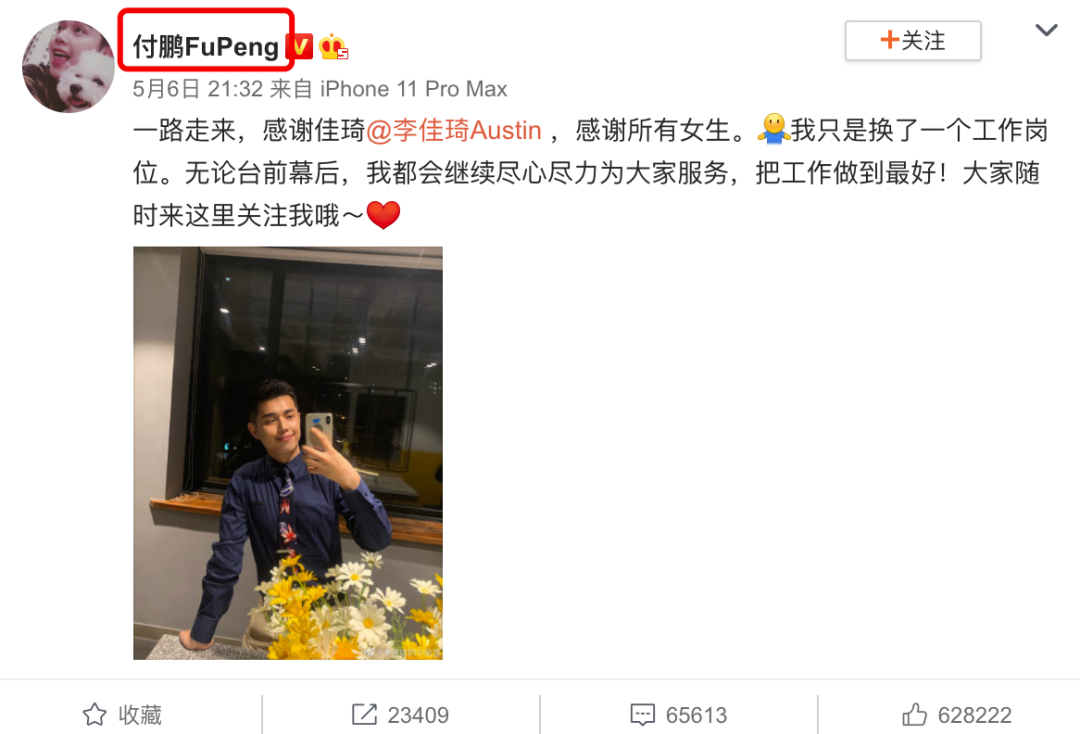Open the profile avatar with the white dog
Viewport: 1080px width, 734px height.
[68, 66]
